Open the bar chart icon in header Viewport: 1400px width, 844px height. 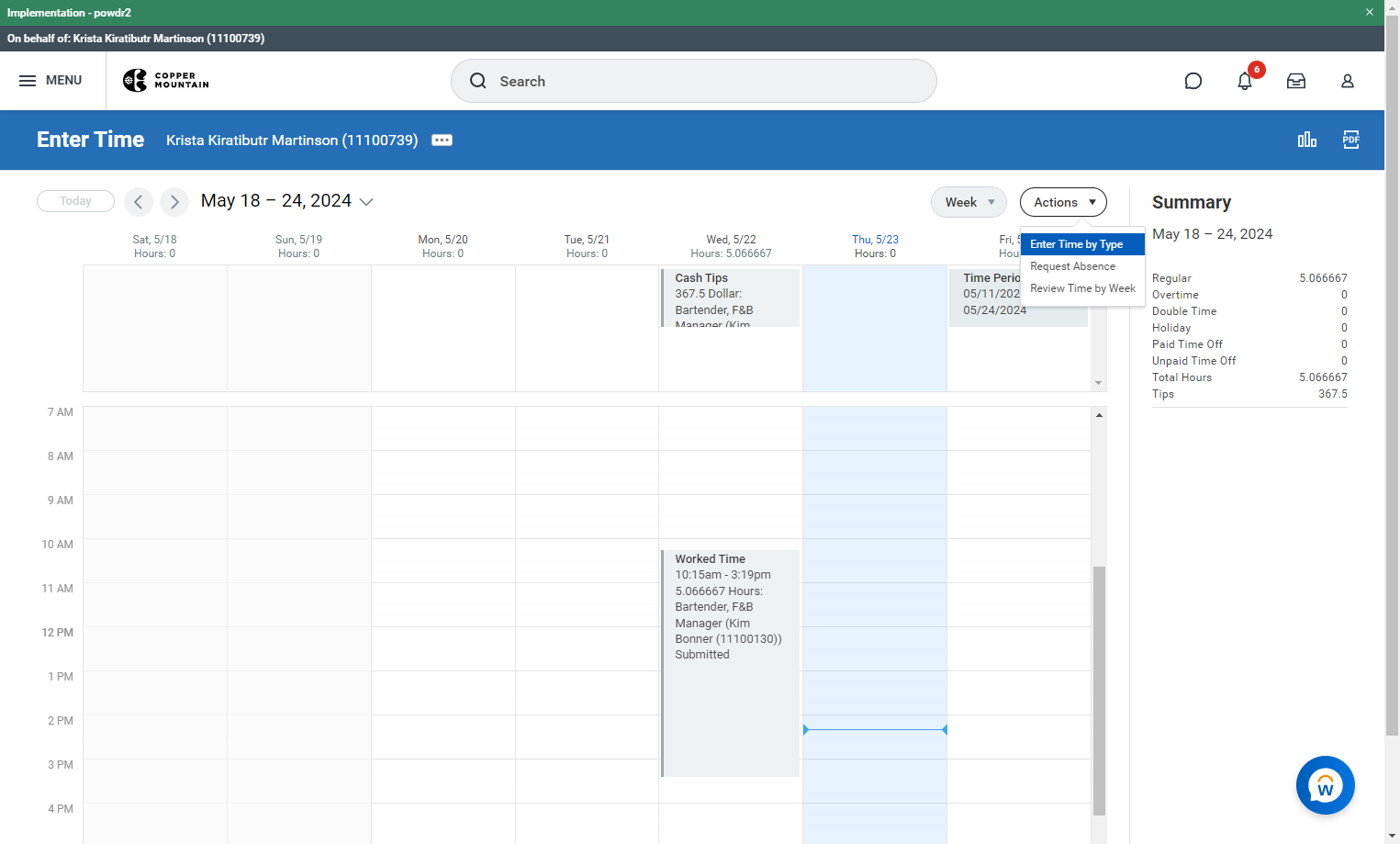(x=1307, y=140)
